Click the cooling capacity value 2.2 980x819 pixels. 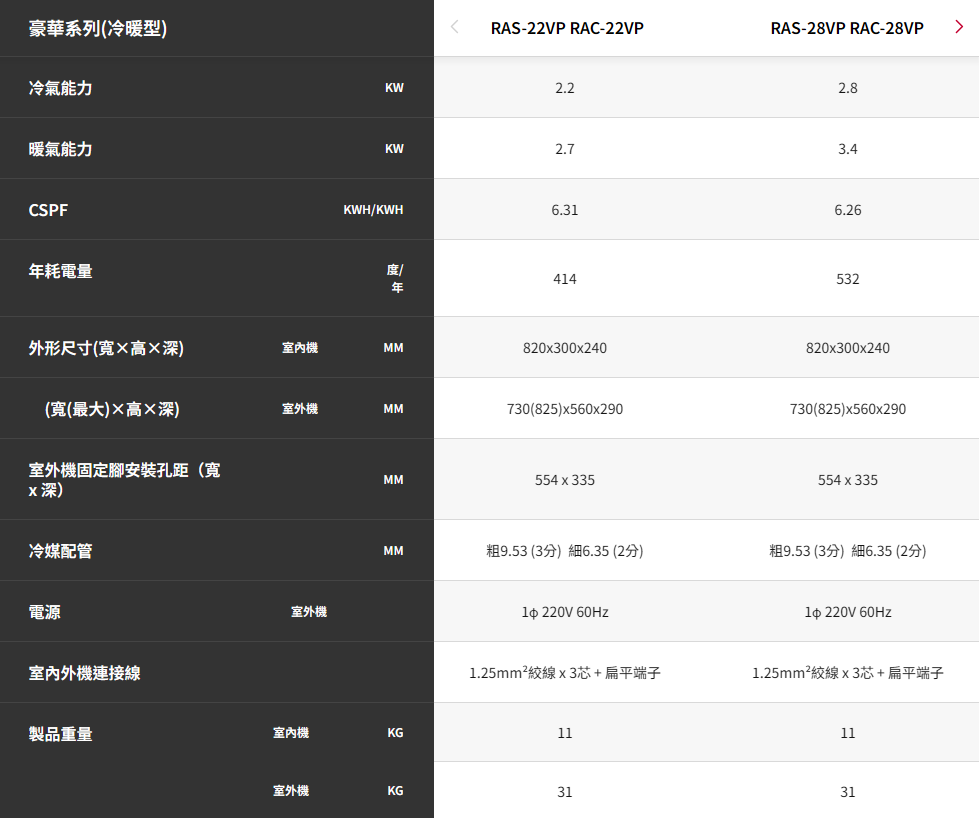click(565, 88)
